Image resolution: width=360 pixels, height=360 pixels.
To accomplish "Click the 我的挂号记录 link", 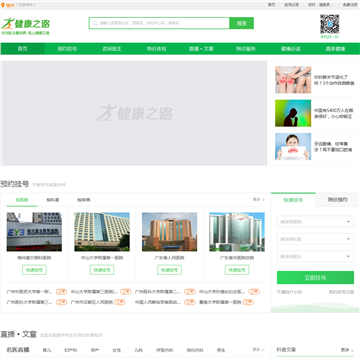I will pos(341,292).
